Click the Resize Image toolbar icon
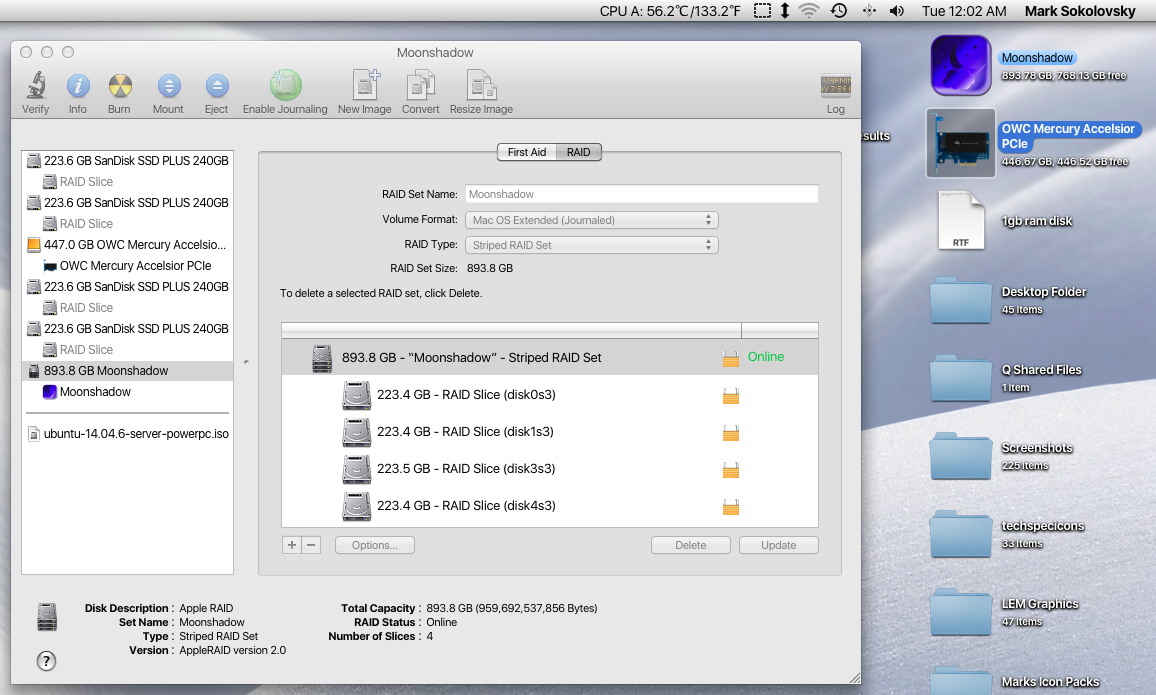 coord(481,86)
